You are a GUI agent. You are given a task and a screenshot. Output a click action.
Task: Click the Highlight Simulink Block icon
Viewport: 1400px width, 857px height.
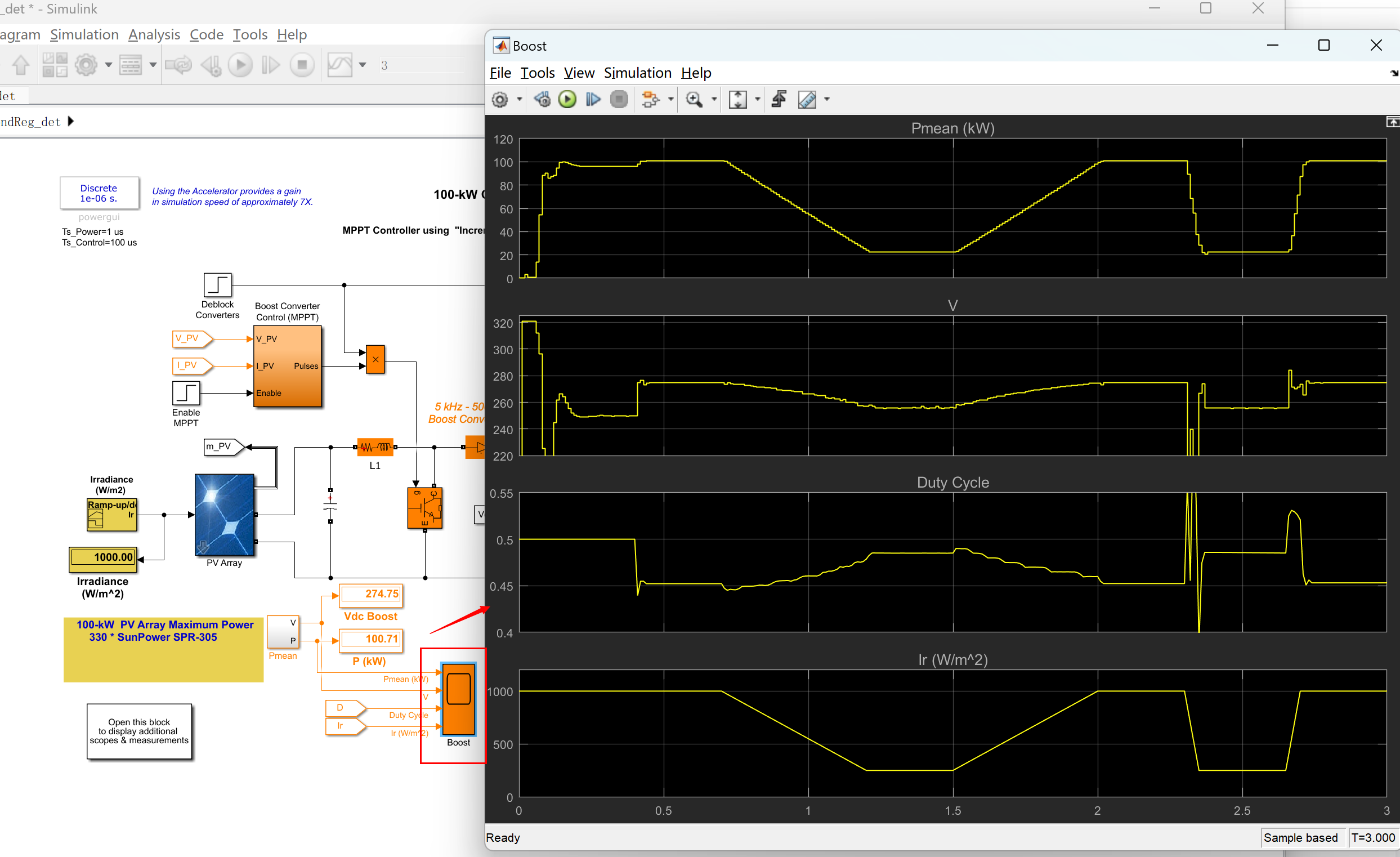point(651,100)
